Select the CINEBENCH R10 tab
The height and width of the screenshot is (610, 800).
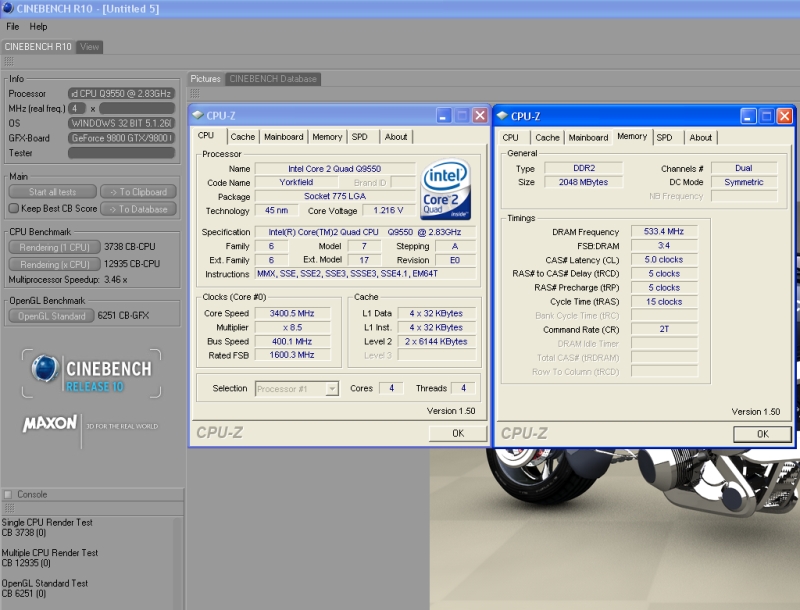38,47
